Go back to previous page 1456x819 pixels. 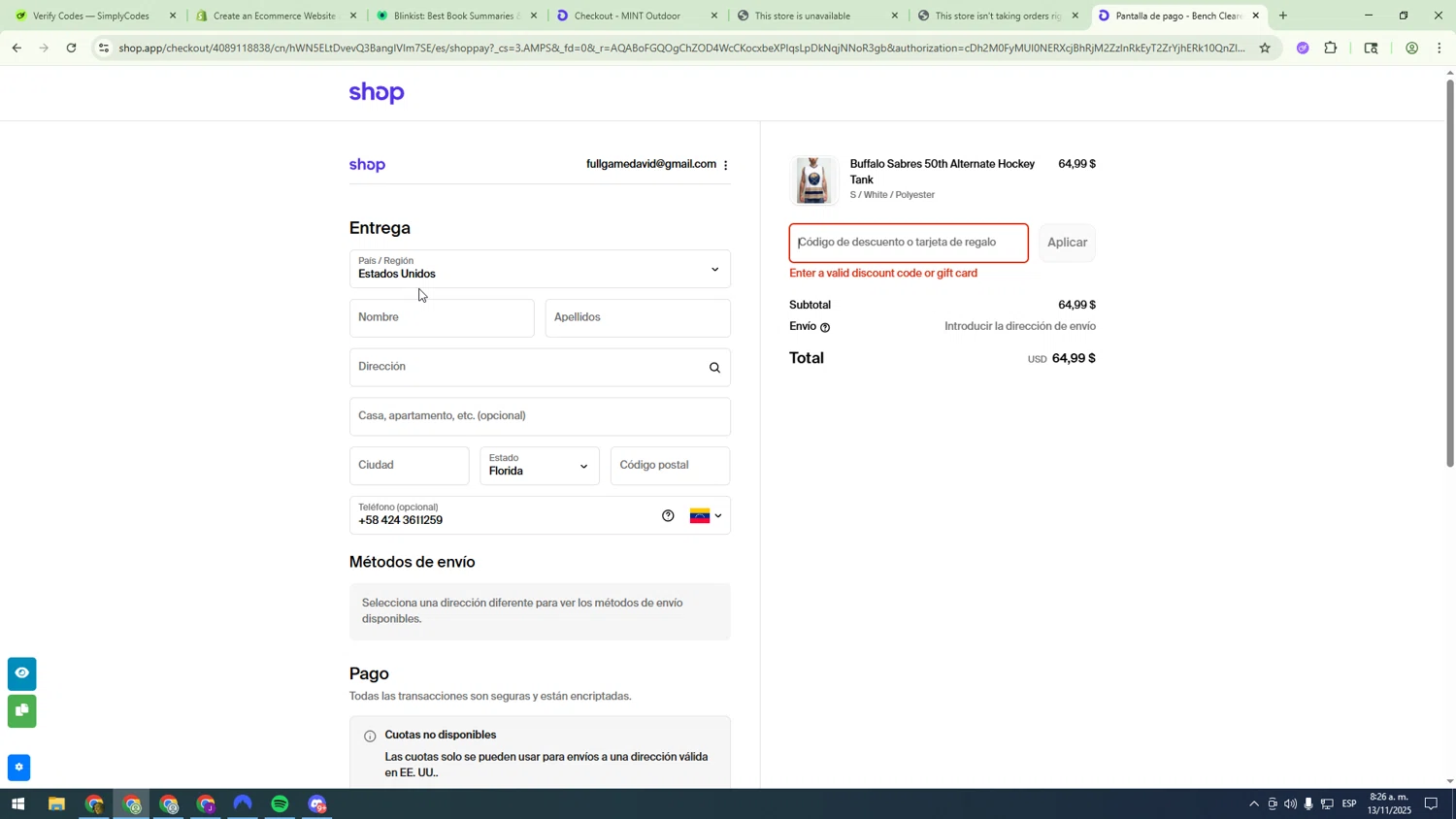pos(17,48)
